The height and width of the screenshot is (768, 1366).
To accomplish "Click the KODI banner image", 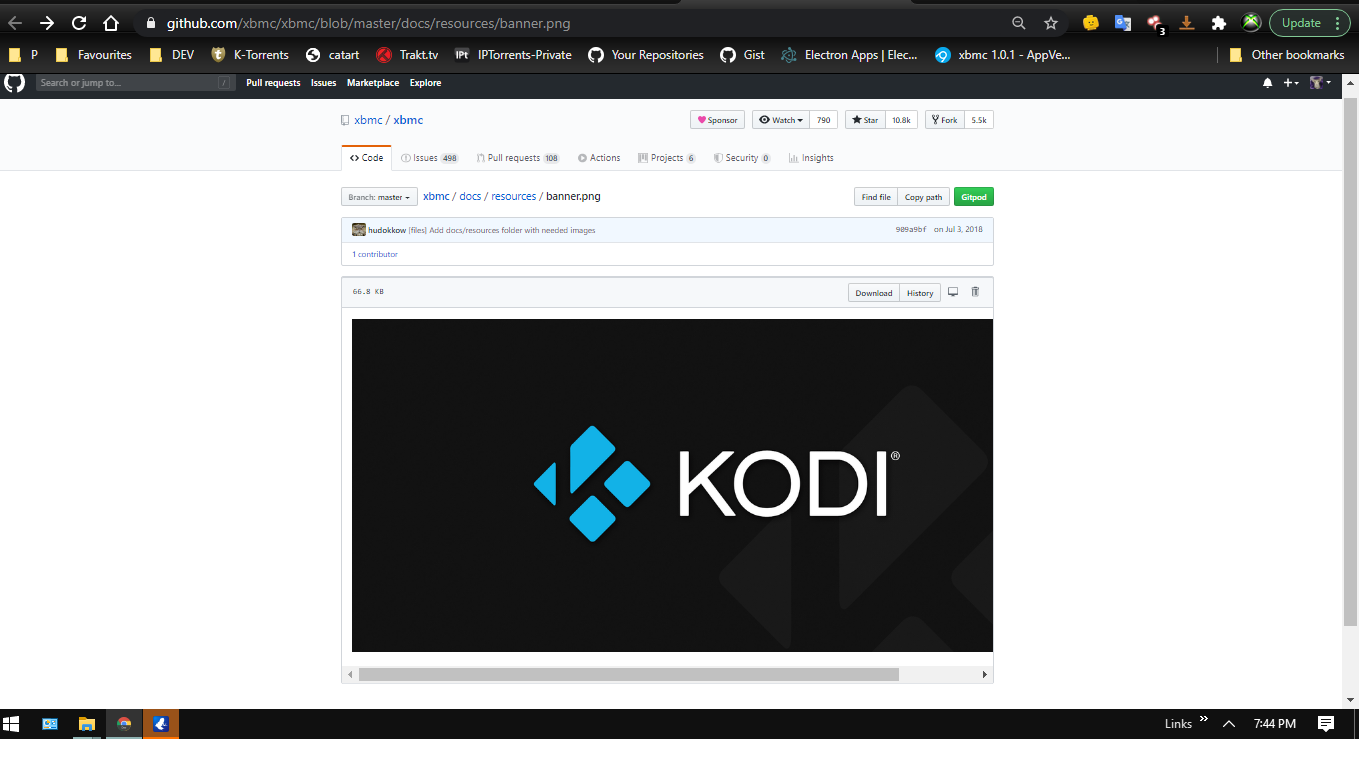I will [x=672, y=485].
